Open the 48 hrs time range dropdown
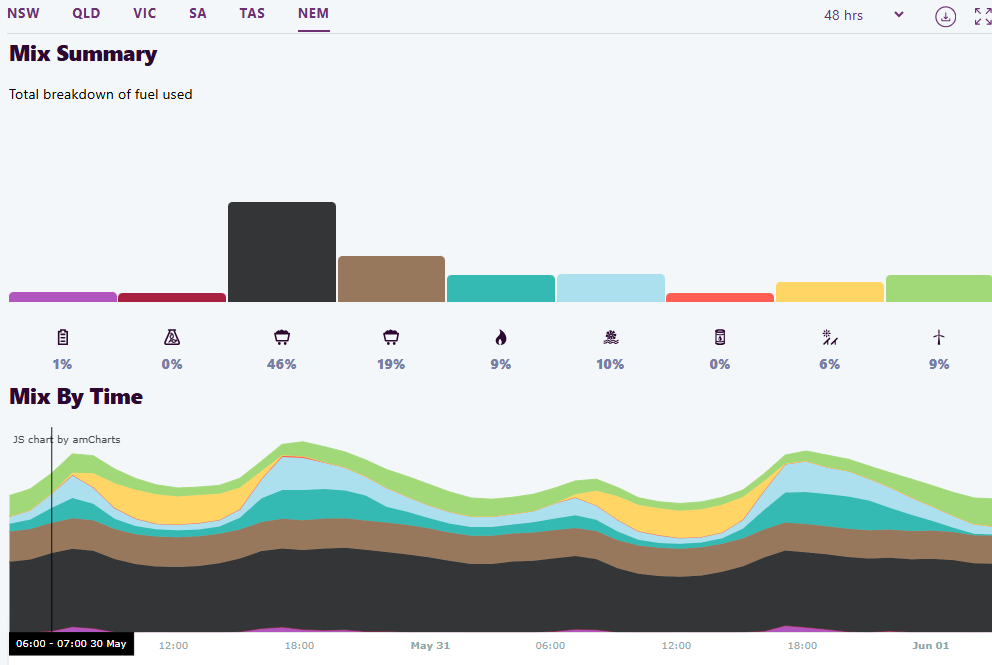 coord(864,15)
